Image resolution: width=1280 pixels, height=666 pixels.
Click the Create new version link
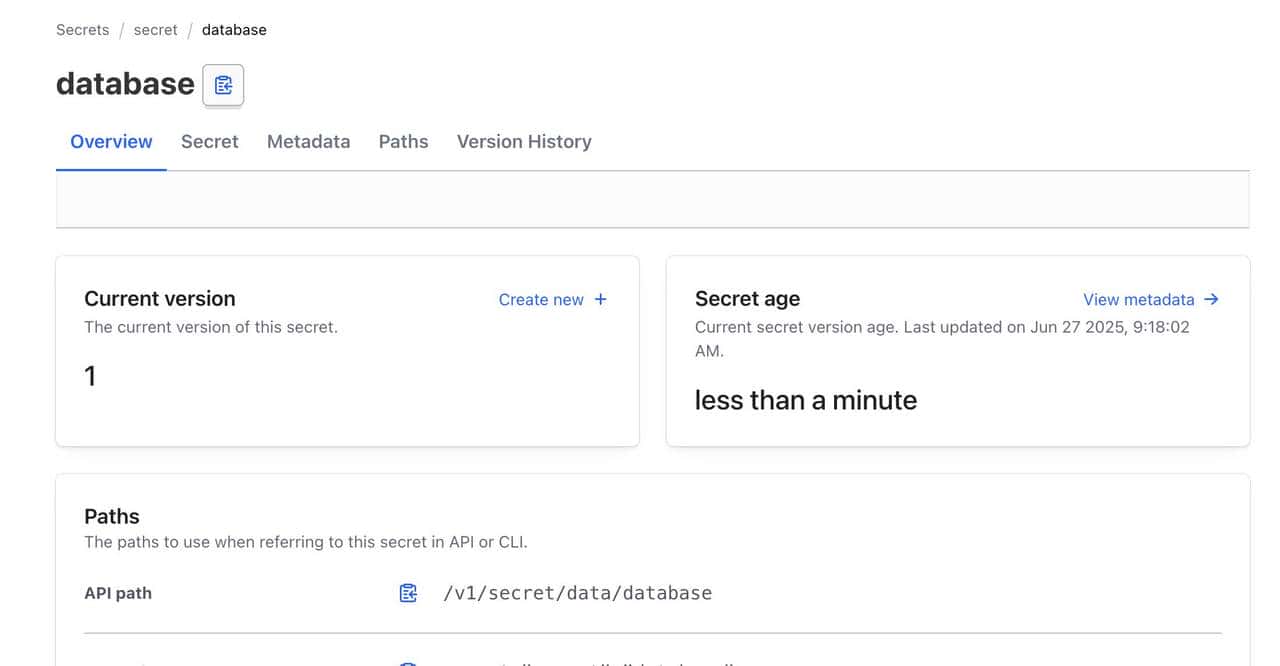[541, 299]
